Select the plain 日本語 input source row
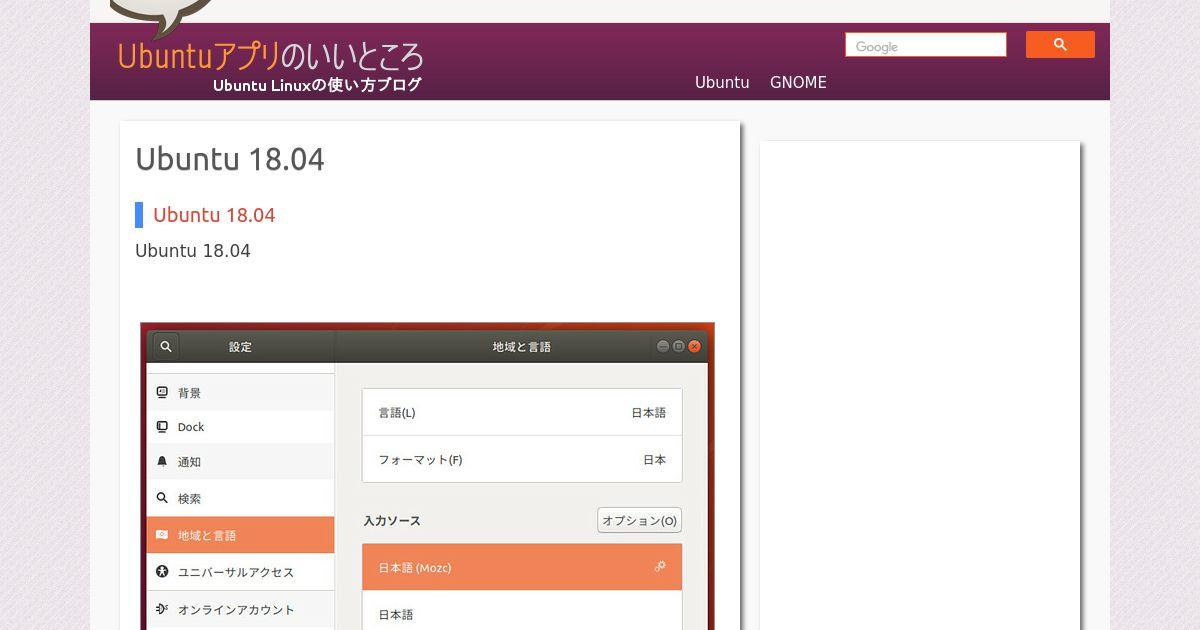1200x630 pixels. tap(522, 611)
